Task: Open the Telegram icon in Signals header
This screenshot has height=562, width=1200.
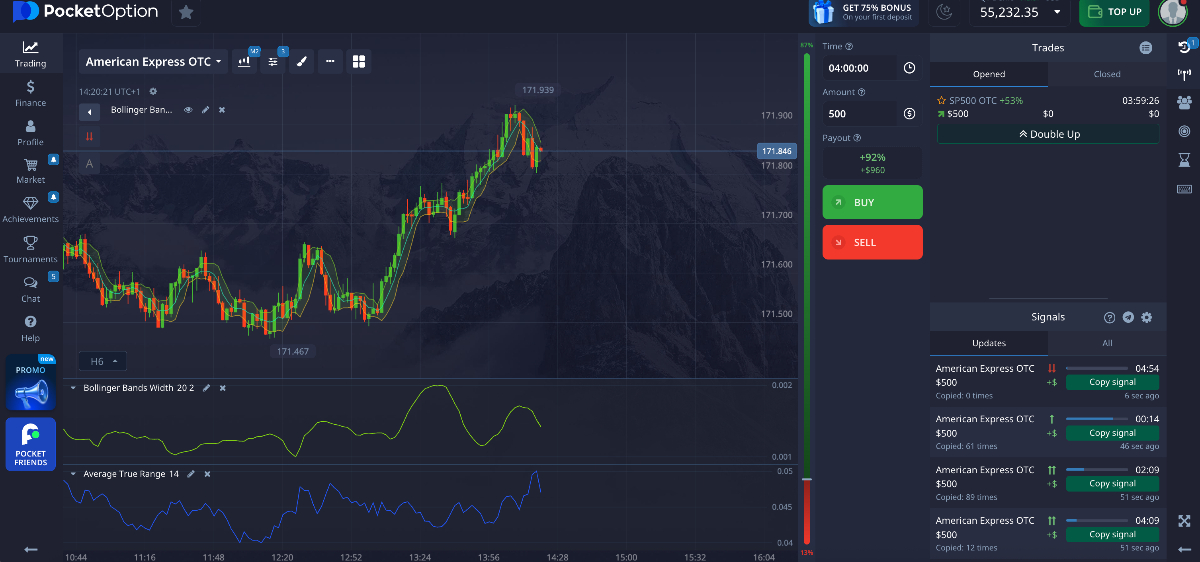Action: (x=1128, y=317)
